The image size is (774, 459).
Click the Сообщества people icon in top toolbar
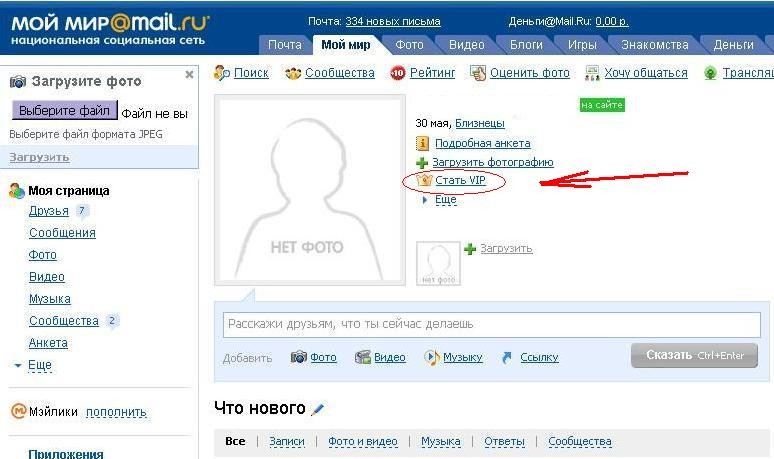tap(293, 73)
